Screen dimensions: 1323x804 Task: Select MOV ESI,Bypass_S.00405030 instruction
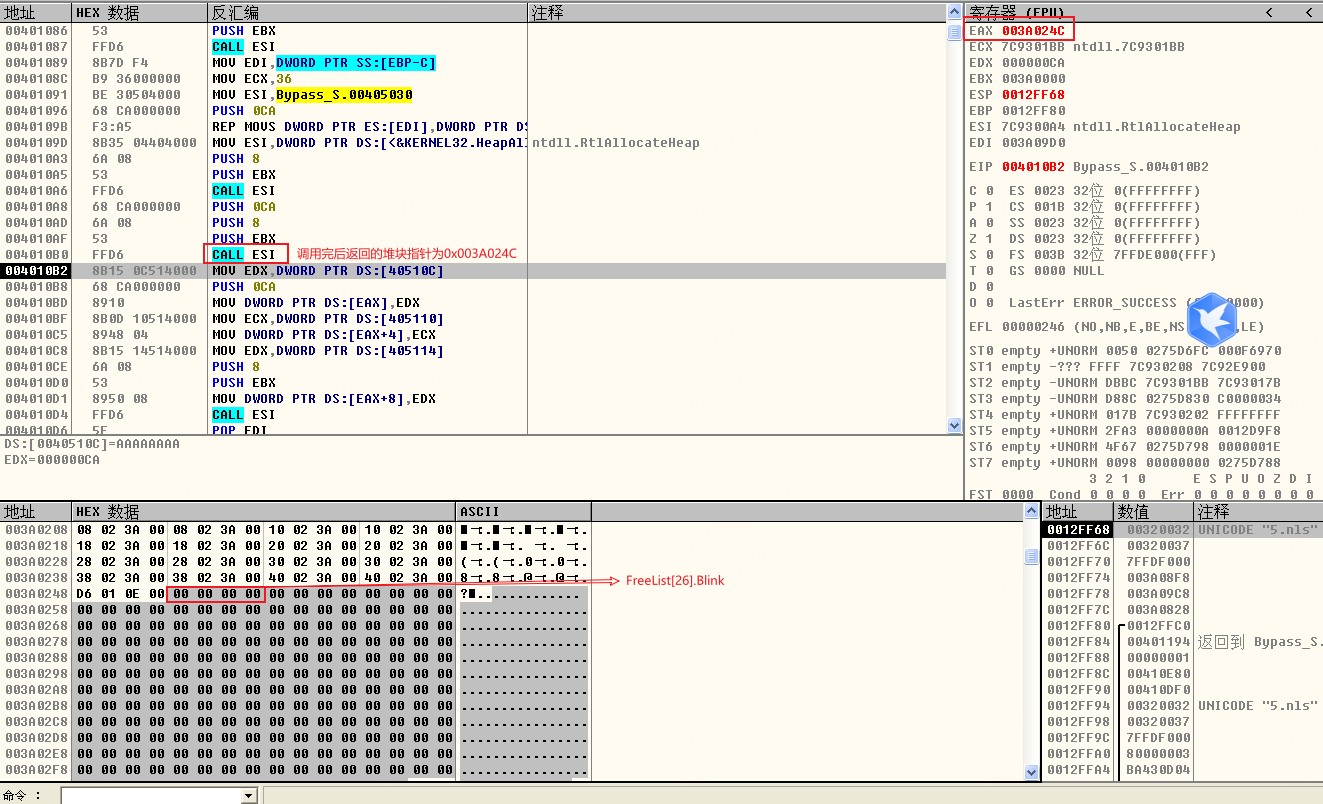[x=312, y=94]
